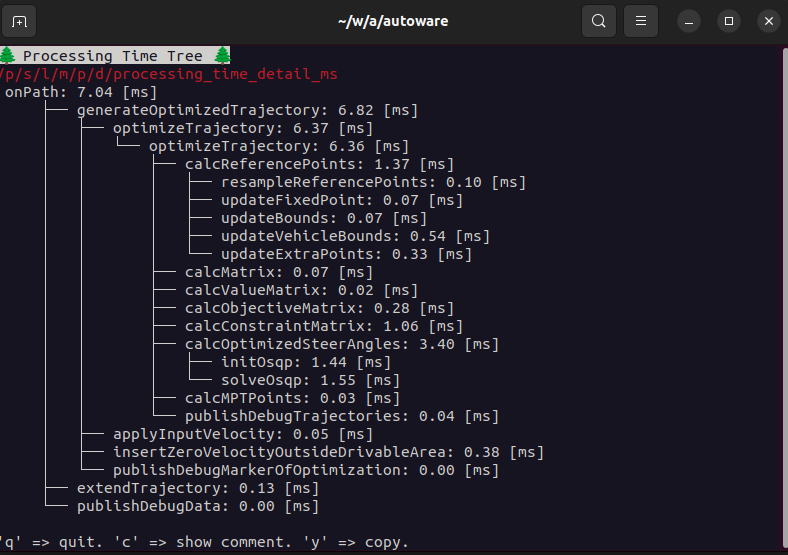Select the calcObjectiveMatrix: 0.28 row
This screenshot has height=555, width=788.
(319, 308)
